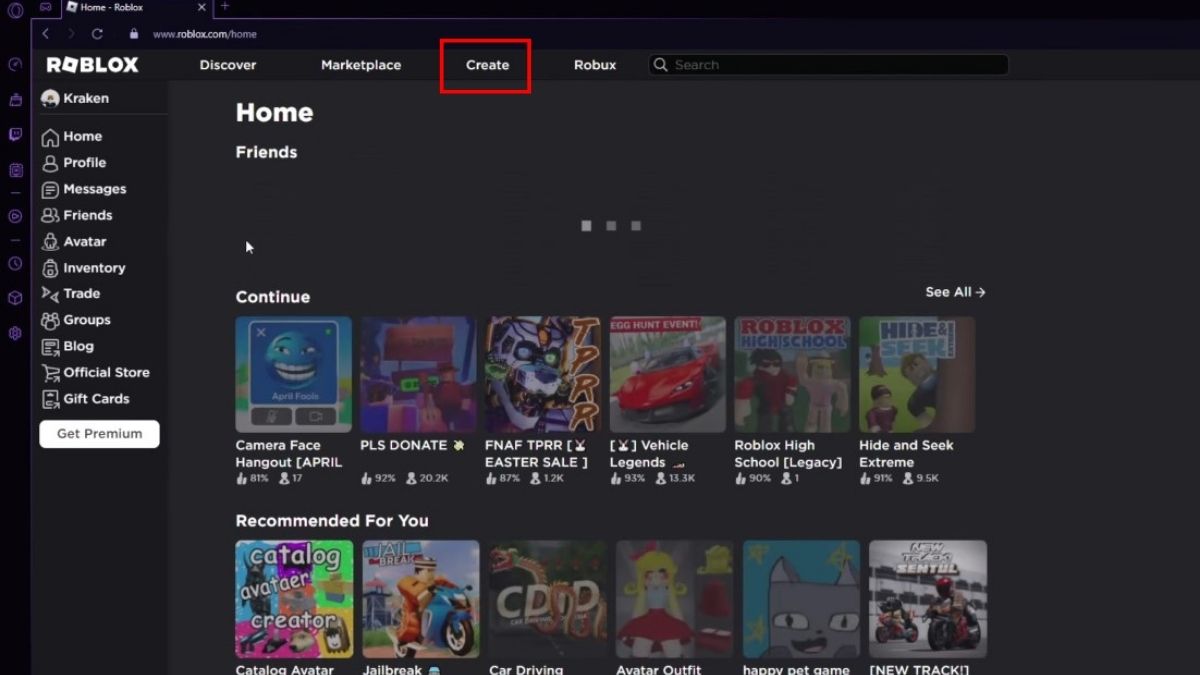Open a new browser tab with plus
This screenshot has width=1200, height=675.
click(x=224, y=6)
